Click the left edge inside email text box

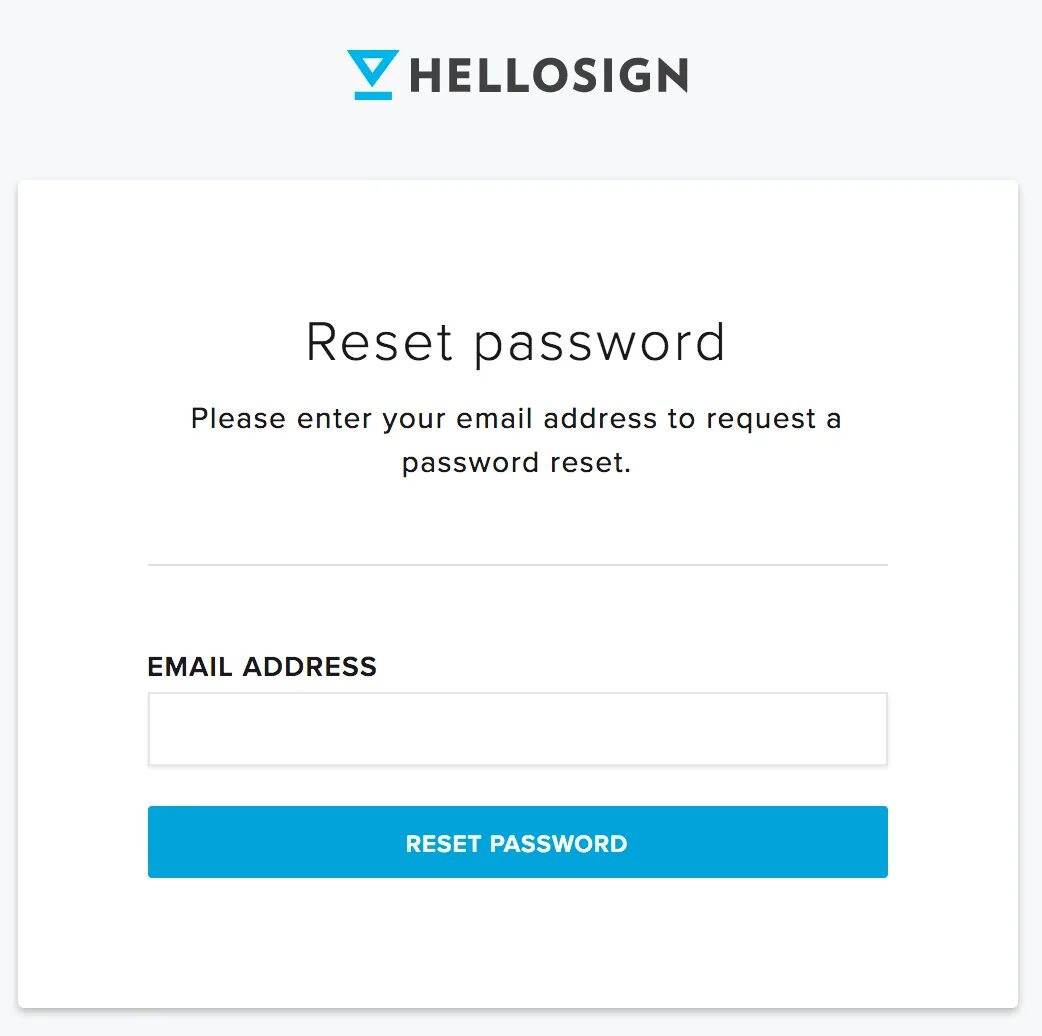click(x=163, y=729)
